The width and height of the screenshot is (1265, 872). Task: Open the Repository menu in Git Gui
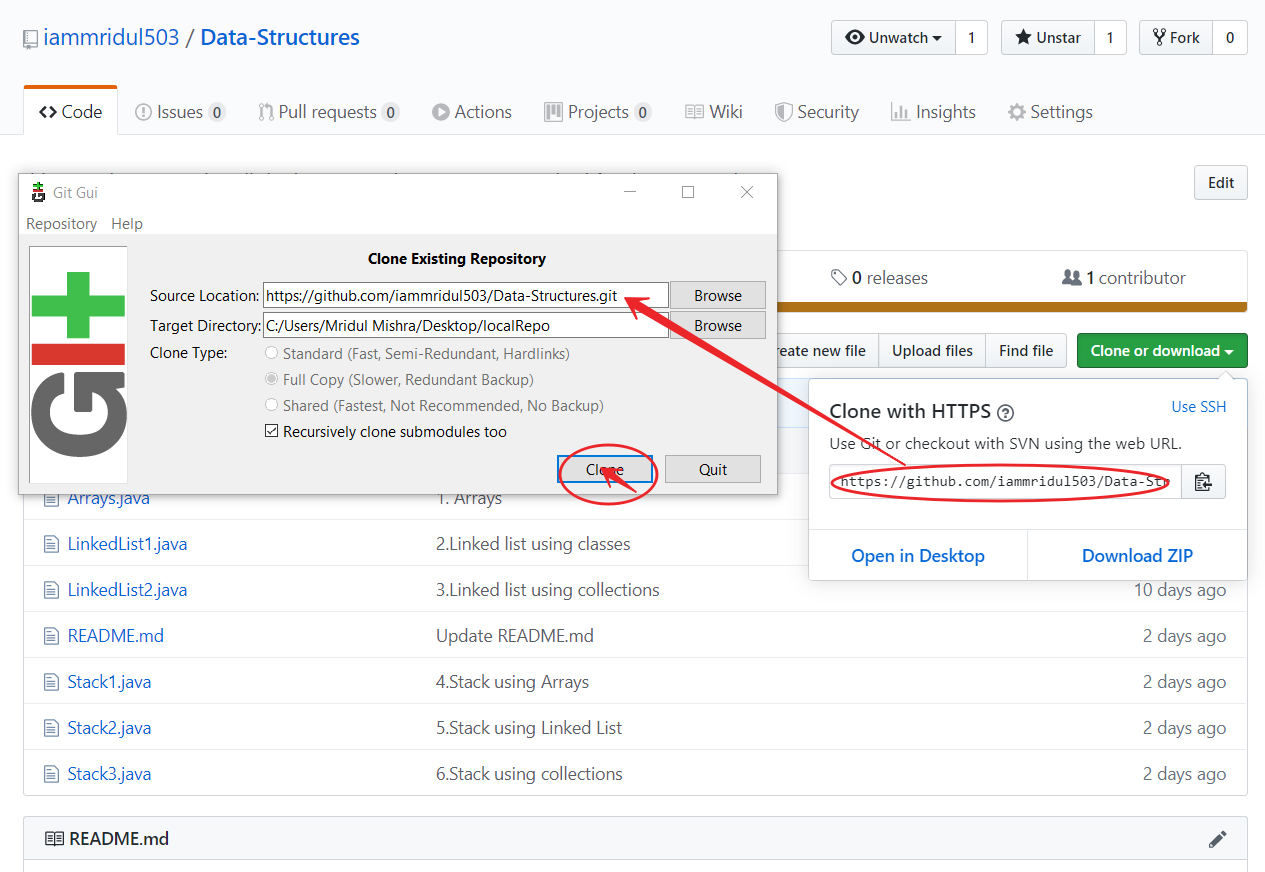[x=61, y=224]
